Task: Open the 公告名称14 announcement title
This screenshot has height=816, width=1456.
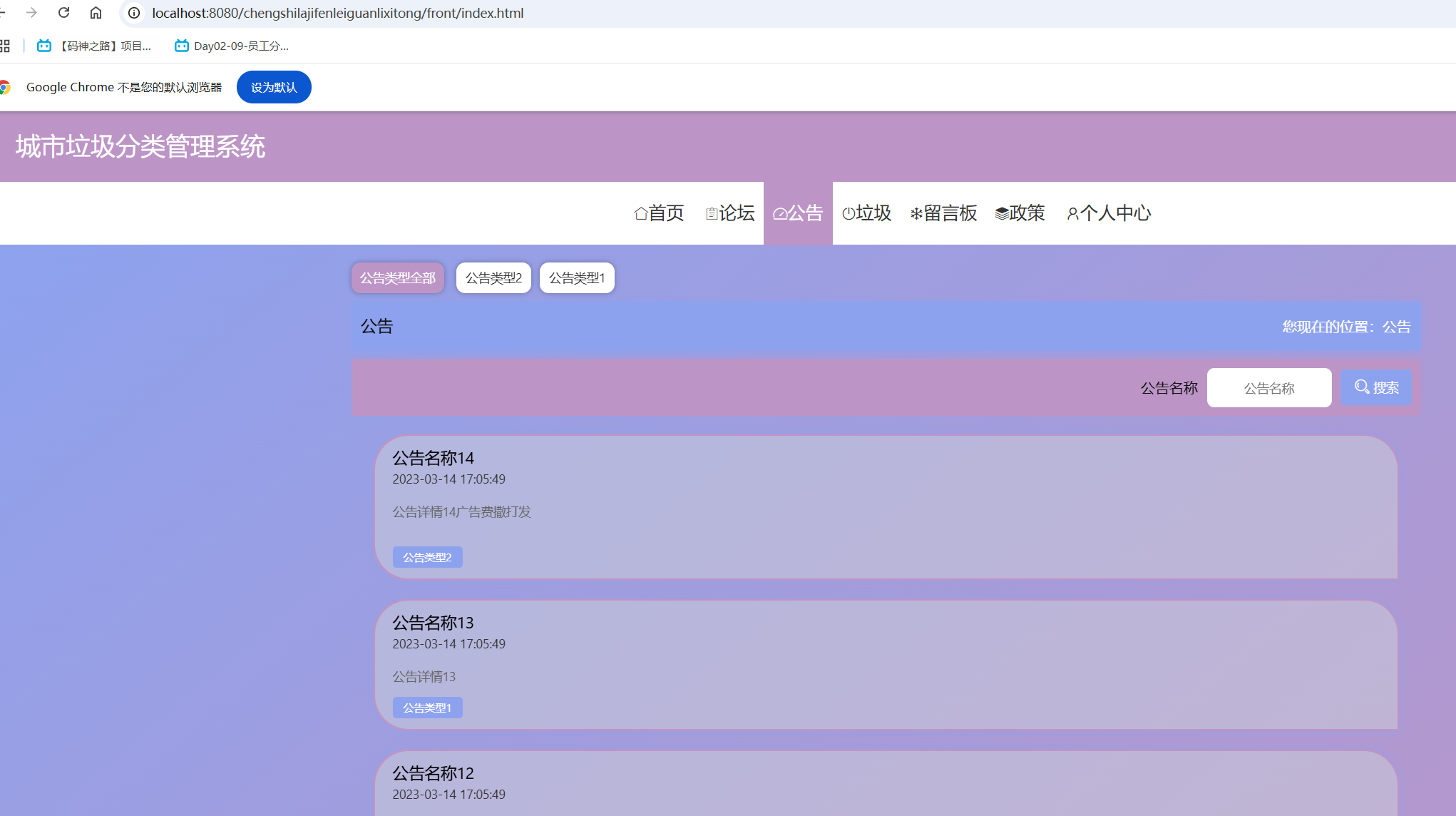Action: 433,458
